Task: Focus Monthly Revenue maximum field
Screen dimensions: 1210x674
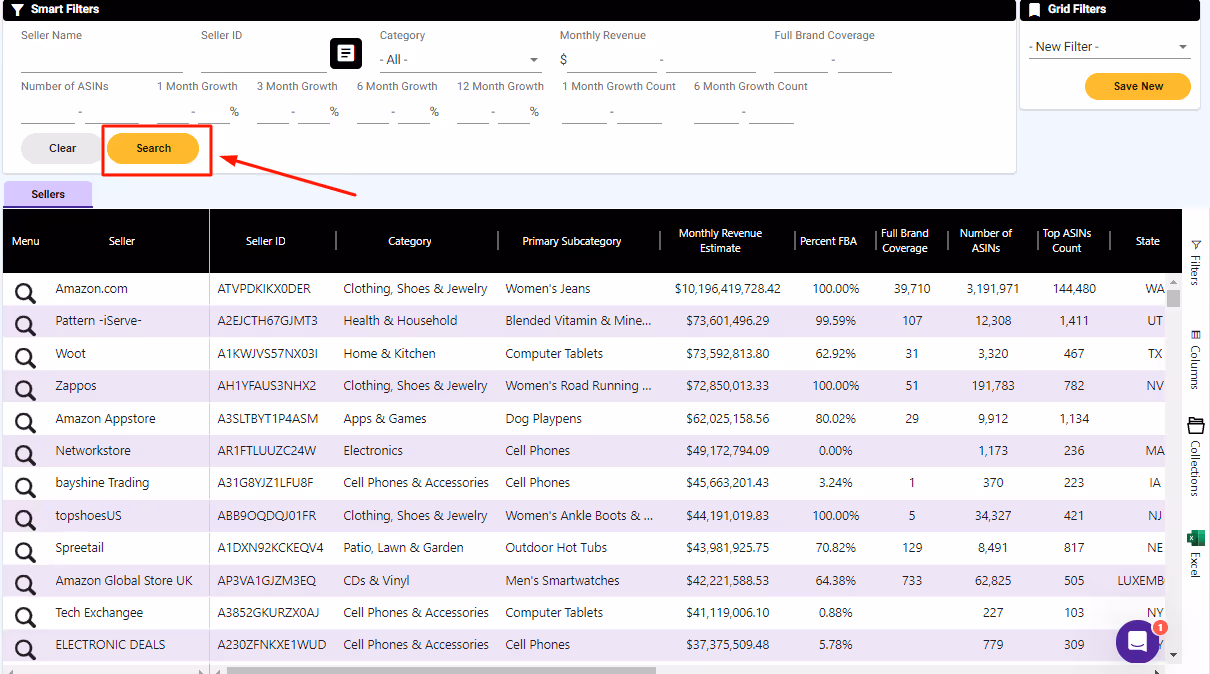Action: (710, 60)
